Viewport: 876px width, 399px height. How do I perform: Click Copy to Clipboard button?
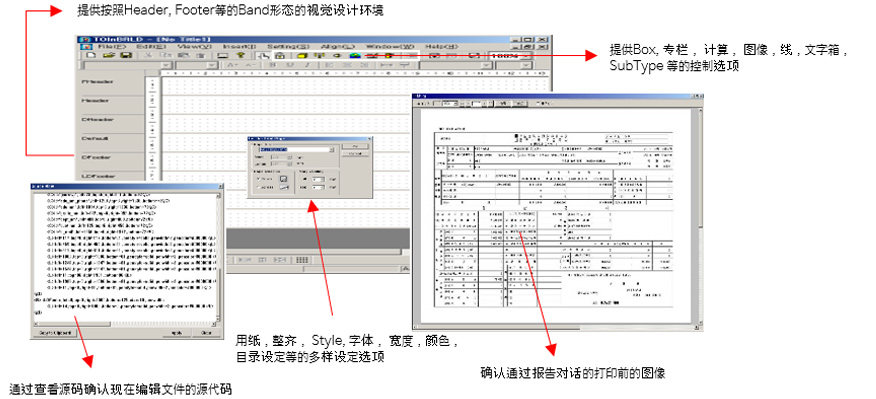[x=55, y=333]
